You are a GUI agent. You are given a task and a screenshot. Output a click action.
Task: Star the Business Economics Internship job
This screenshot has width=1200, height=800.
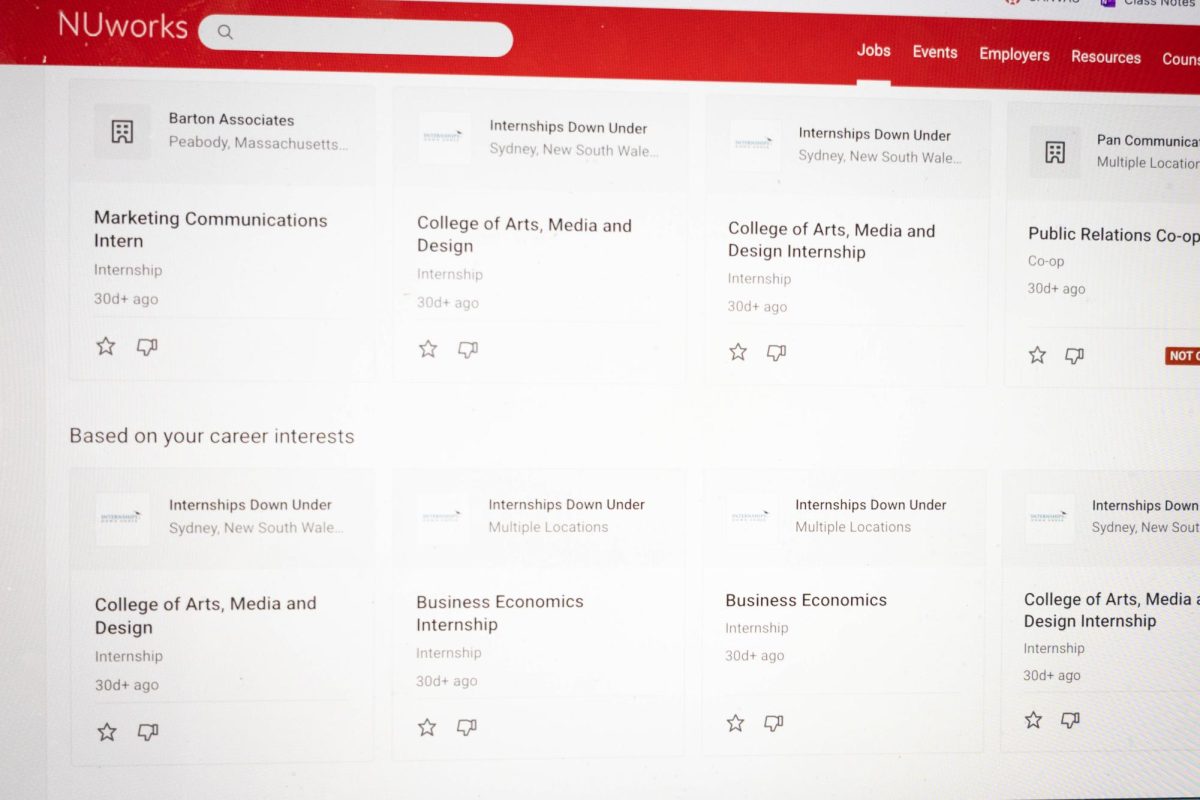click(x=427, y=727)
